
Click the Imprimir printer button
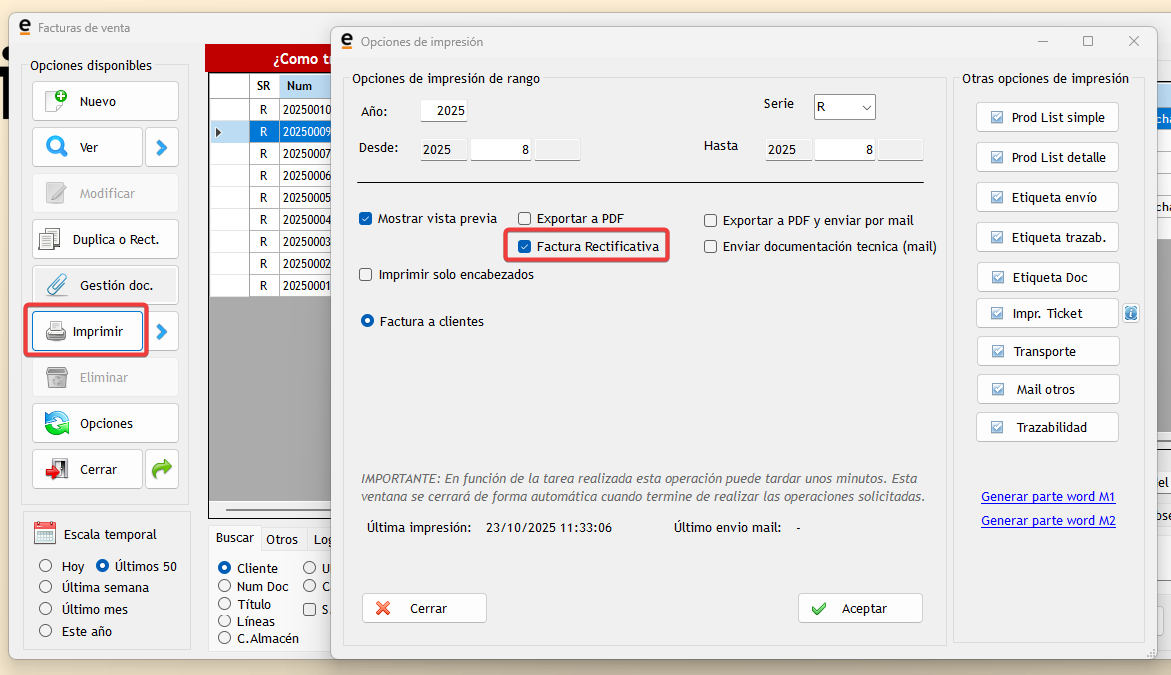pos(87,331)
